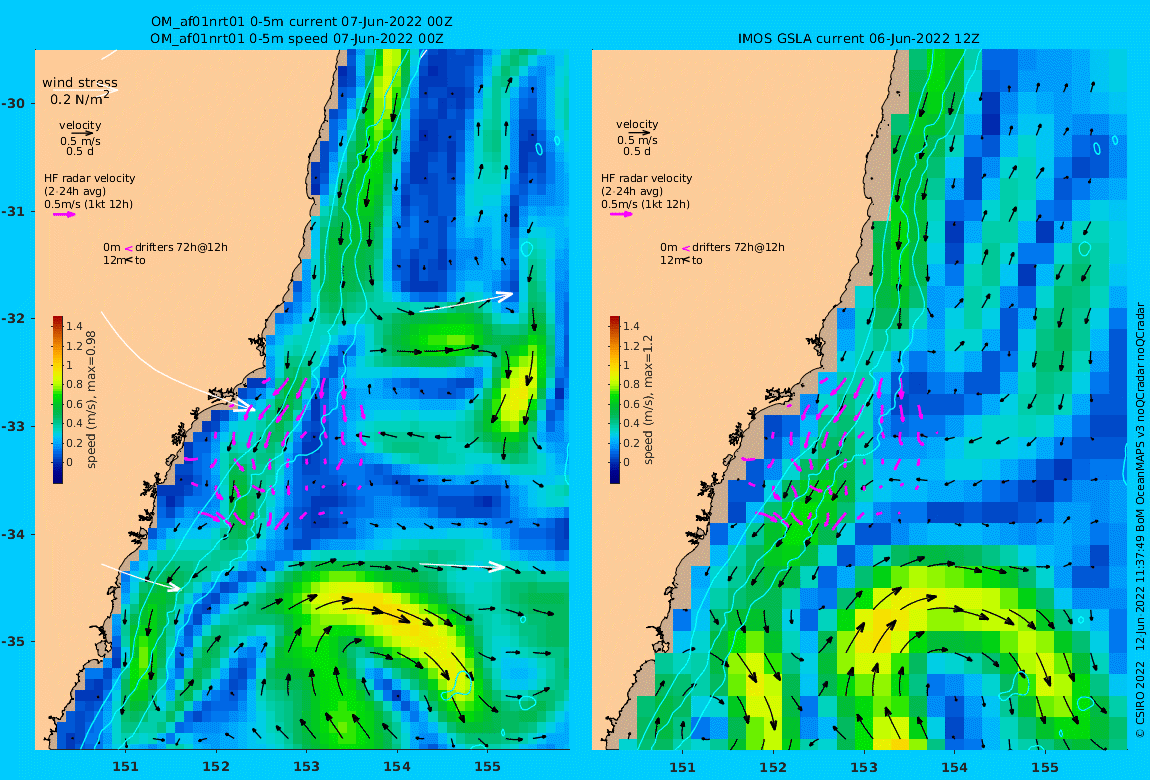The height and width of the screenshot is (780, 1150).
Task: Click the left map's speed colorbar
Action: coord(58,400)
